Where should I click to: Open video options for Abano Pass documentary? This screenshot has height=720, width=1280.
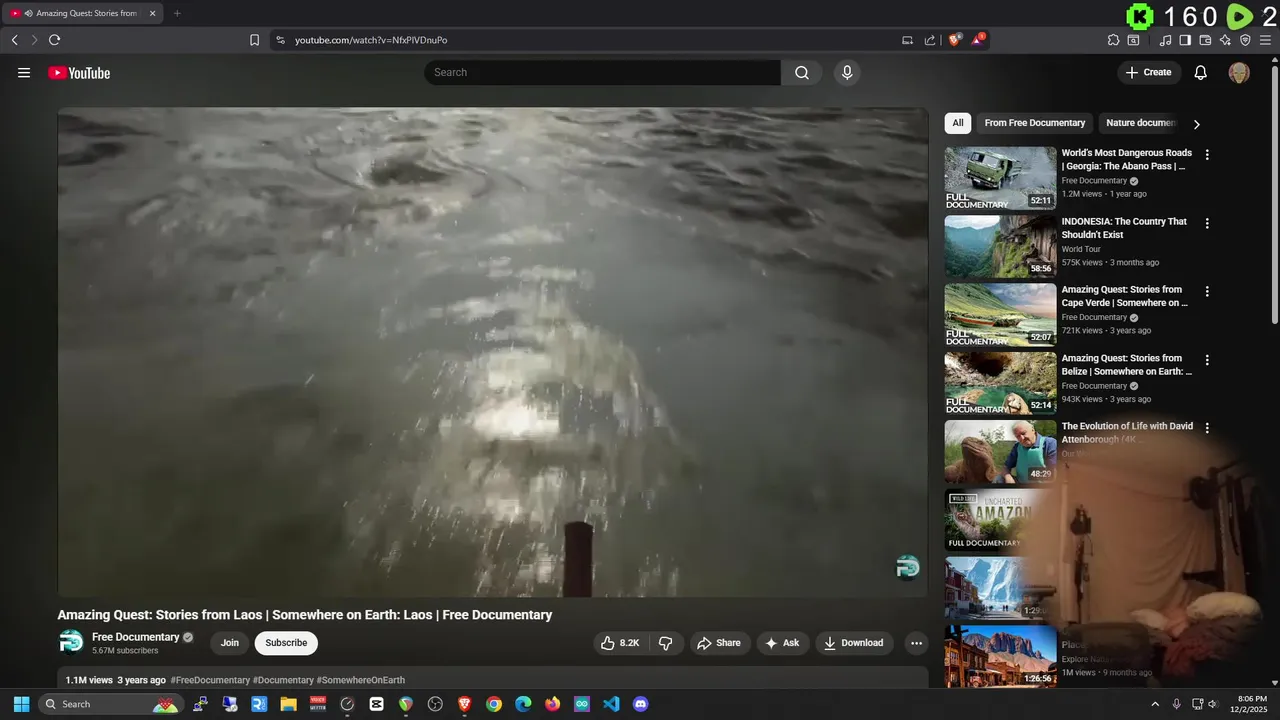[1207, 155]
